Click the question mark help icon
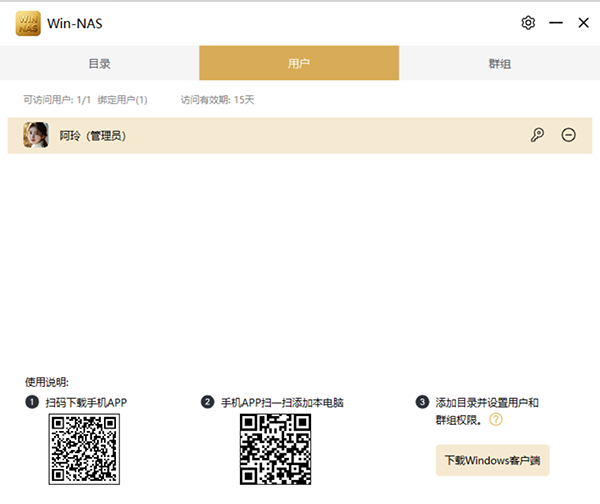 click(496, 419)
